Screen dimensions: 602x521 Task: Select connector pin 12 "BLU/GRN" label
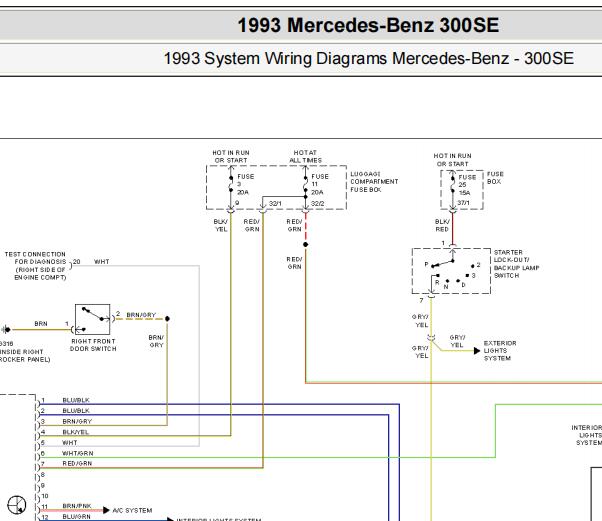(76, 517)
